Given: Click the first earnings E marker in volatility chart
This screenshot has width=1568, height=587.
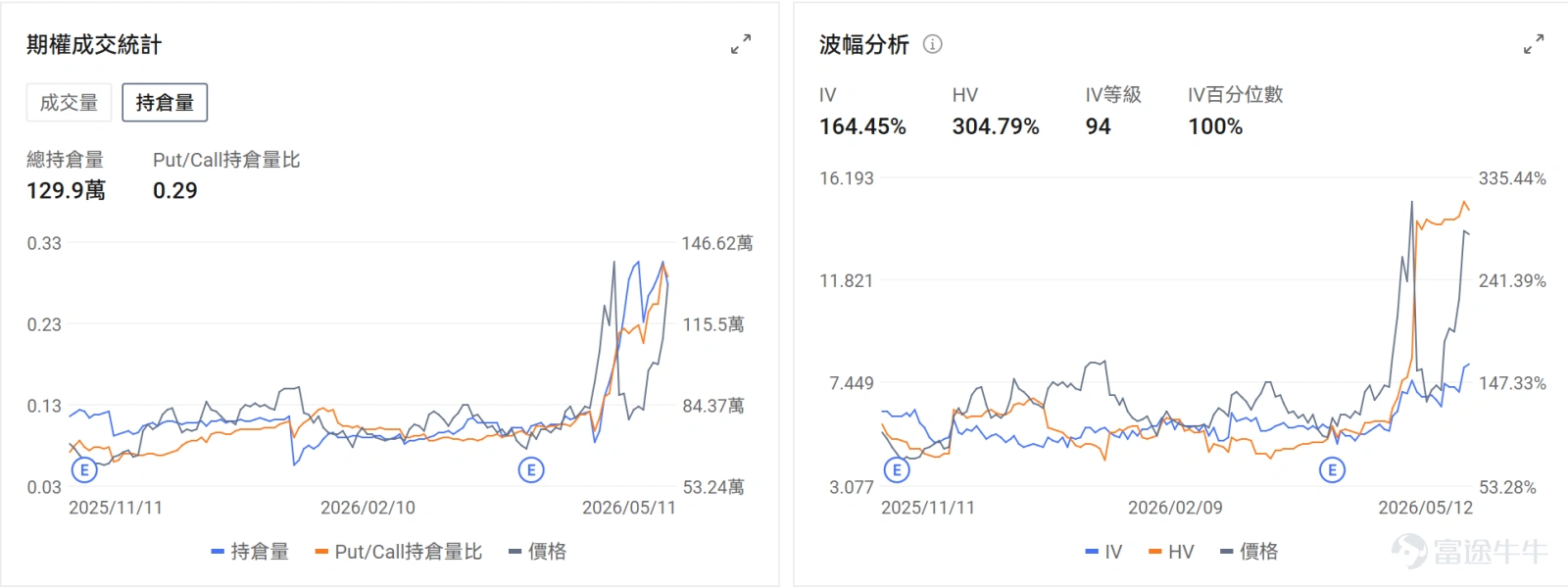Looking at the screenshot, I should (x=897, y=470).
